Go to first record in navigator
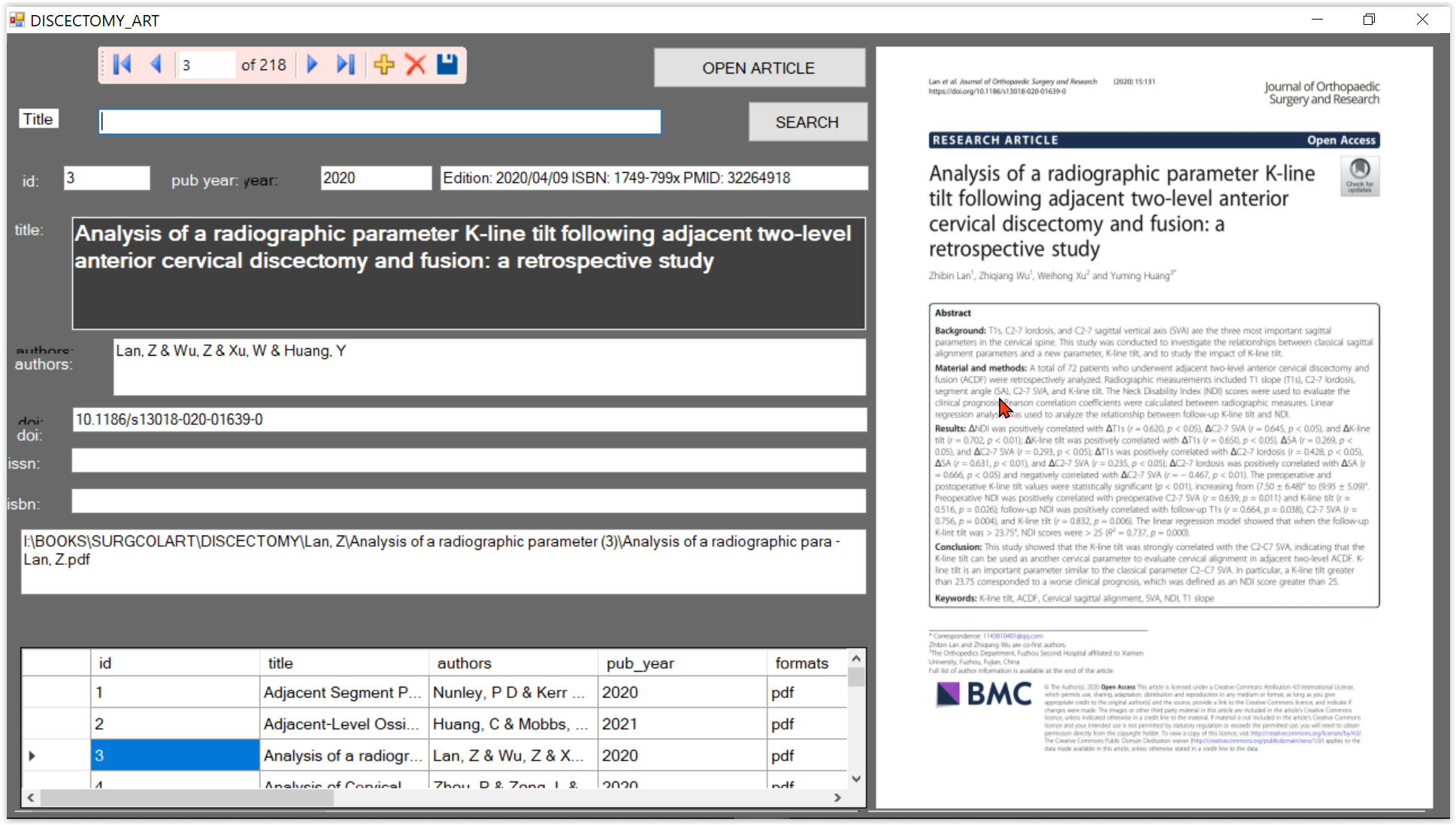Viewport: 1456px width, 825px height. (x=122, y=65)
